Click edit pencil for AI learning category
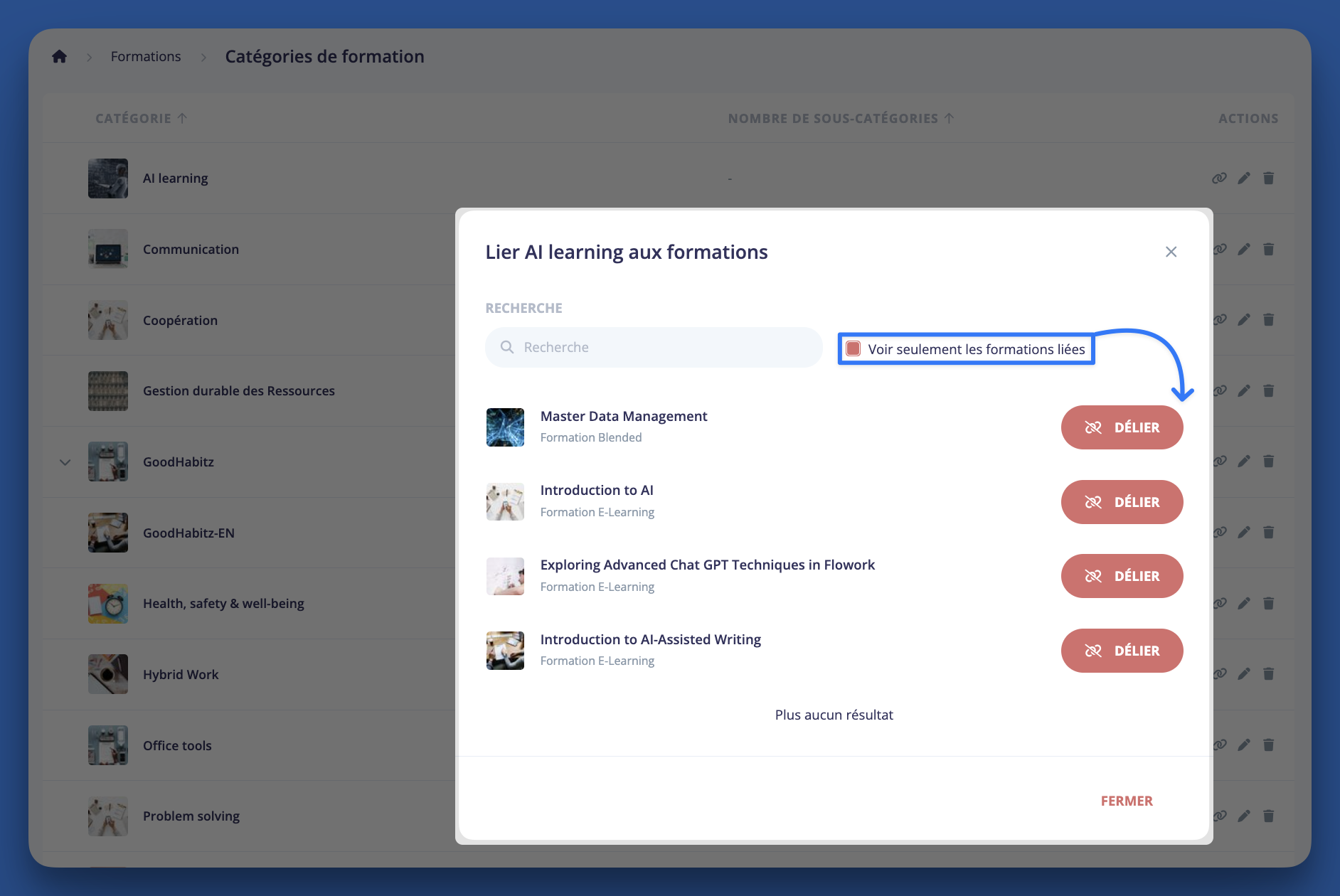Image resolution: width=1340 pixels, height=896 pixels. click(1243, 178)
